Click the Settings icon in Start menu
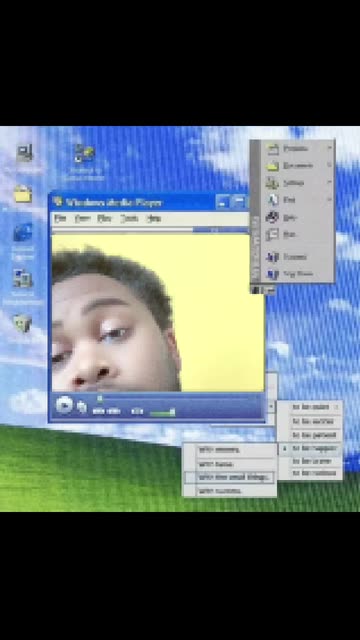The image size is (360, 640). point(272,182)
